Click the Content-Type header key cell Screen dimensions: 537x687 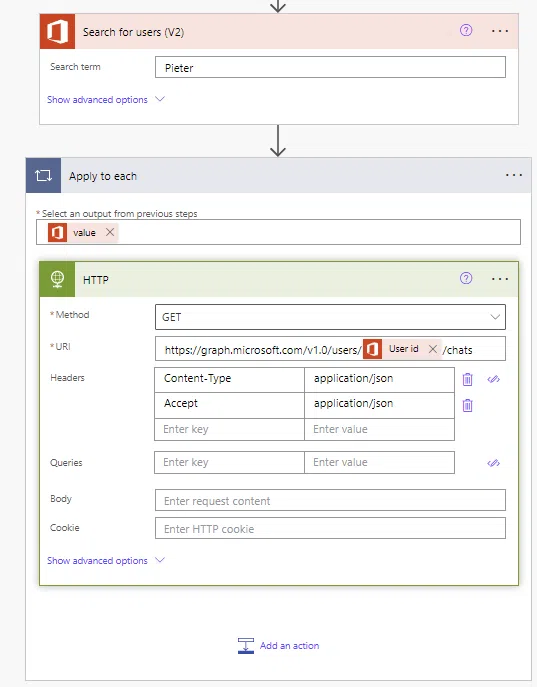(229, 379)
